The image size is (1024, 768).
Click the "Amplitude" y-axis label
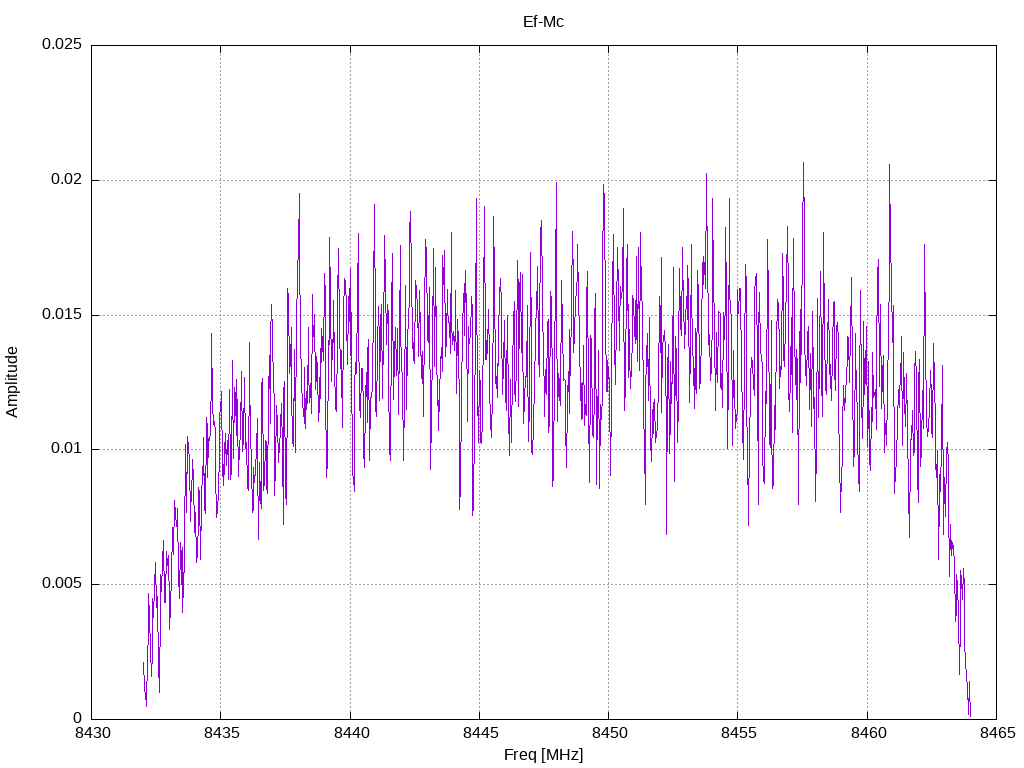pyautogui.click(x=12, y=382)
